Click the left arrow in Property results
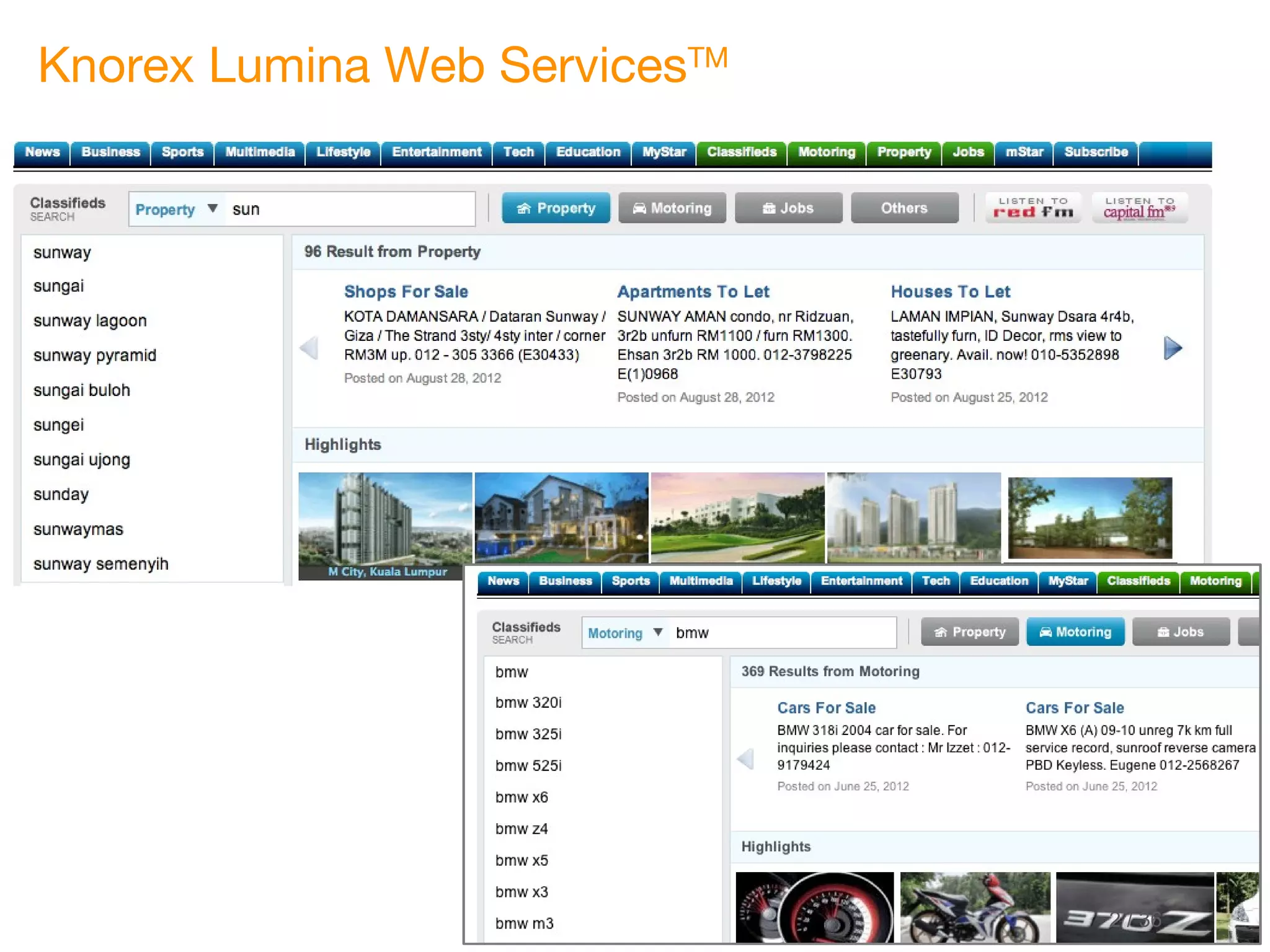Image resolution: width=1270 pixels, height=952 pixels. (x=309, y=348)
